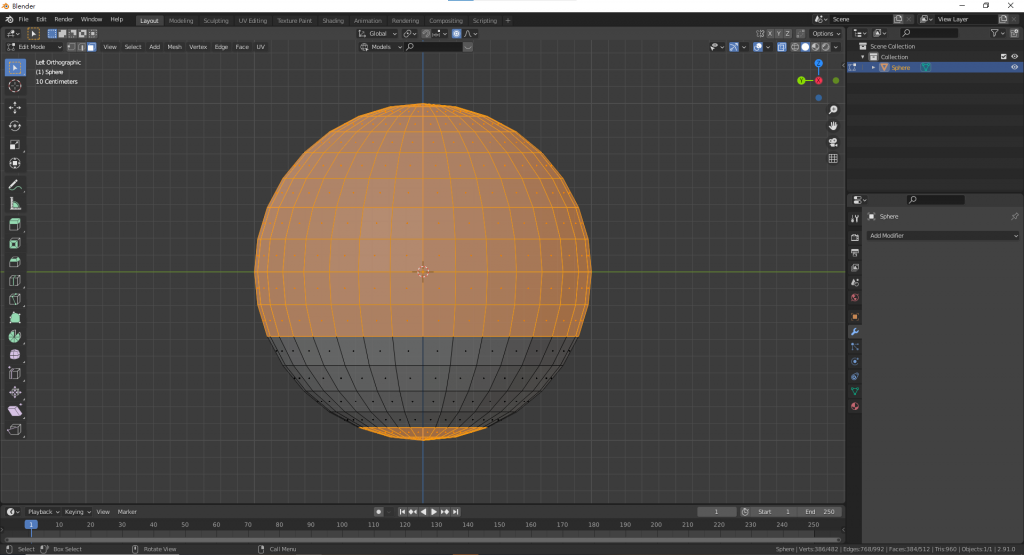The height and width of the screenshot is (555, 1024).
Task: Open the Add Modifier dropdown
Action: click(x=942, y=236)
